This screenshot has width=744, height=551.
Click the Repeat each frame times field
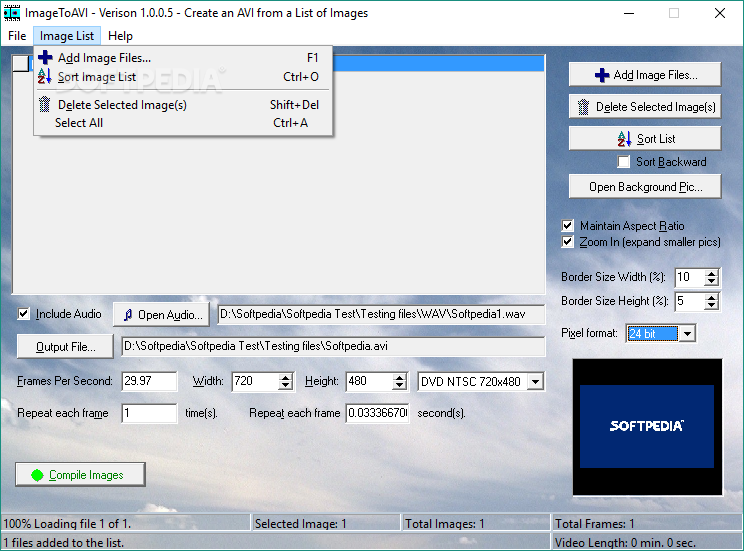149,413
